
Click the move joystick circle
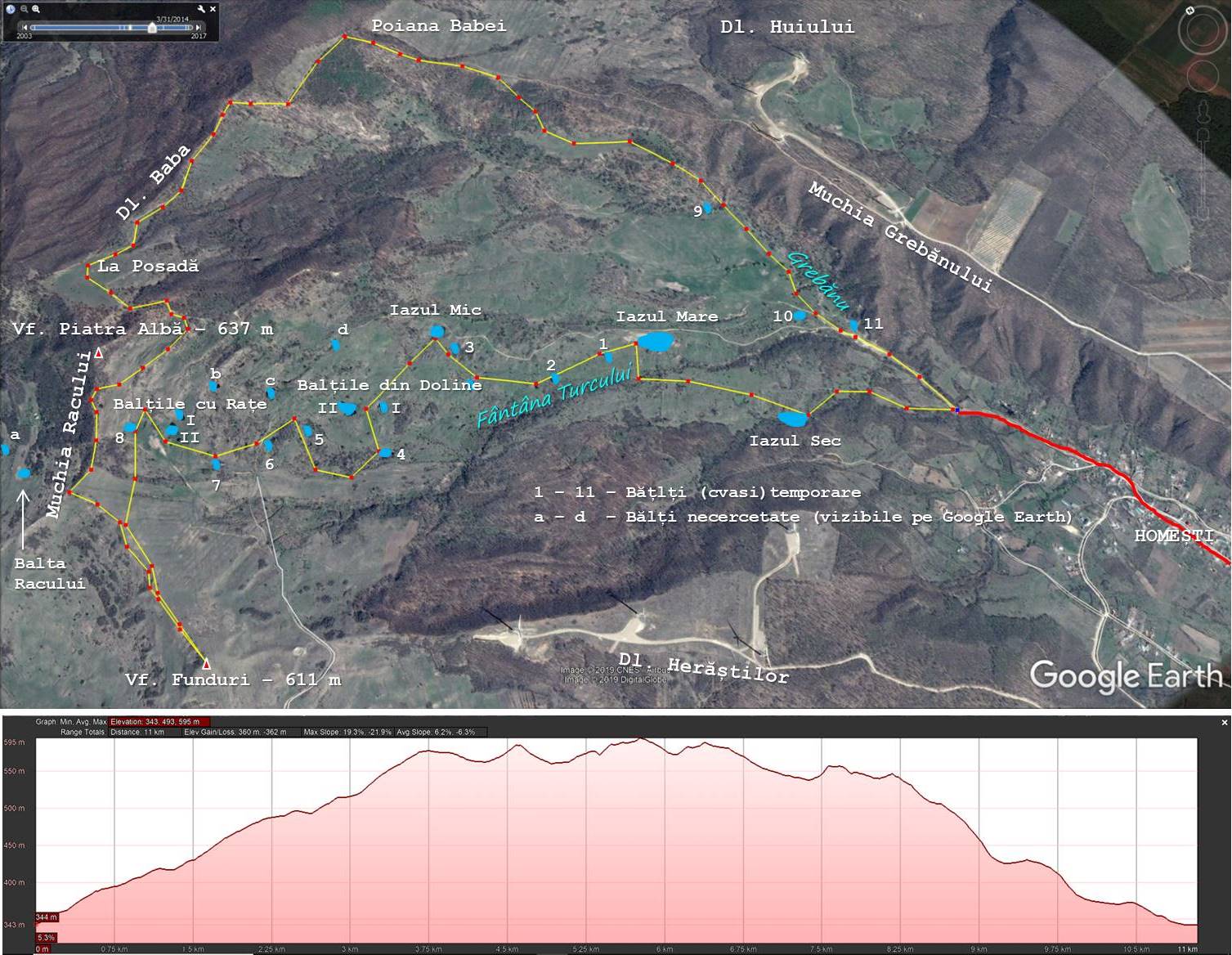tap(1203, 76)
